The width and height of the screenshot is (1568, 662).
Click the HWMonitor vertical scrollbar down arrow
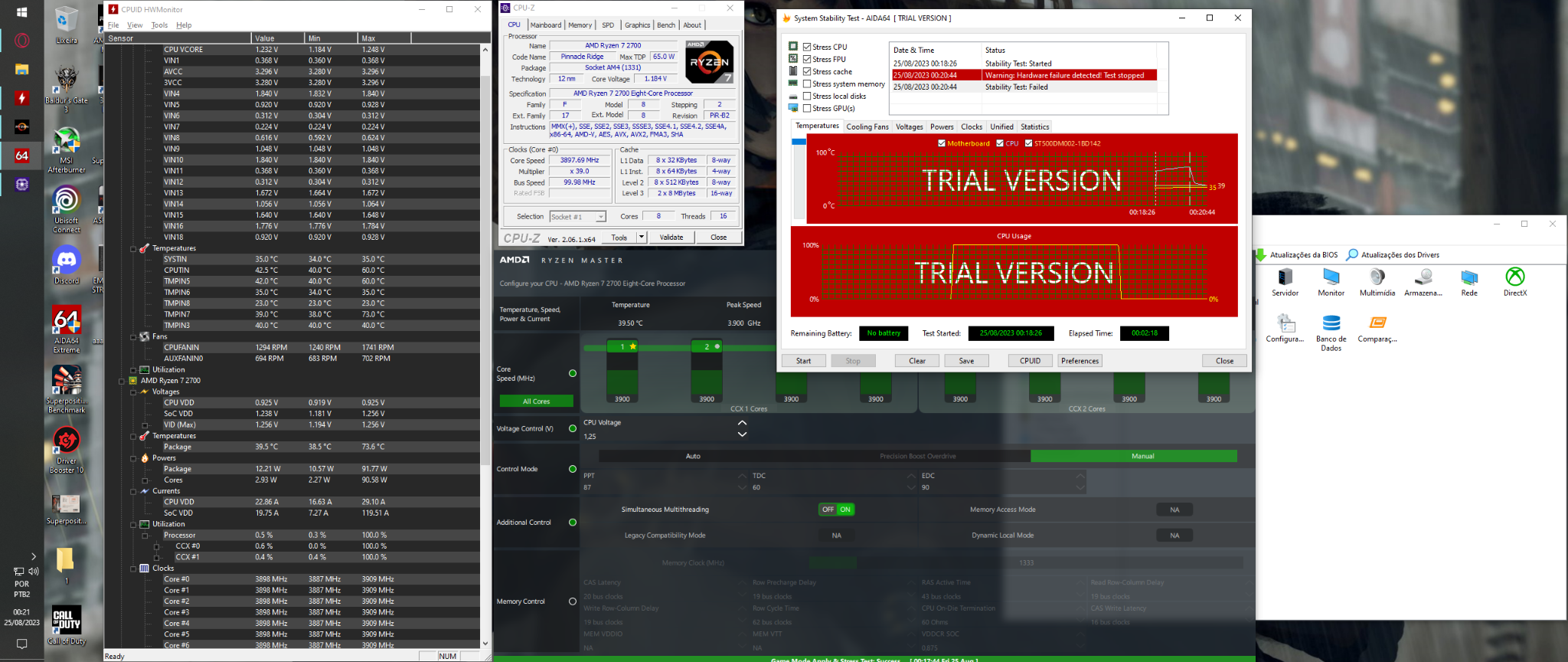coord(485,644)
